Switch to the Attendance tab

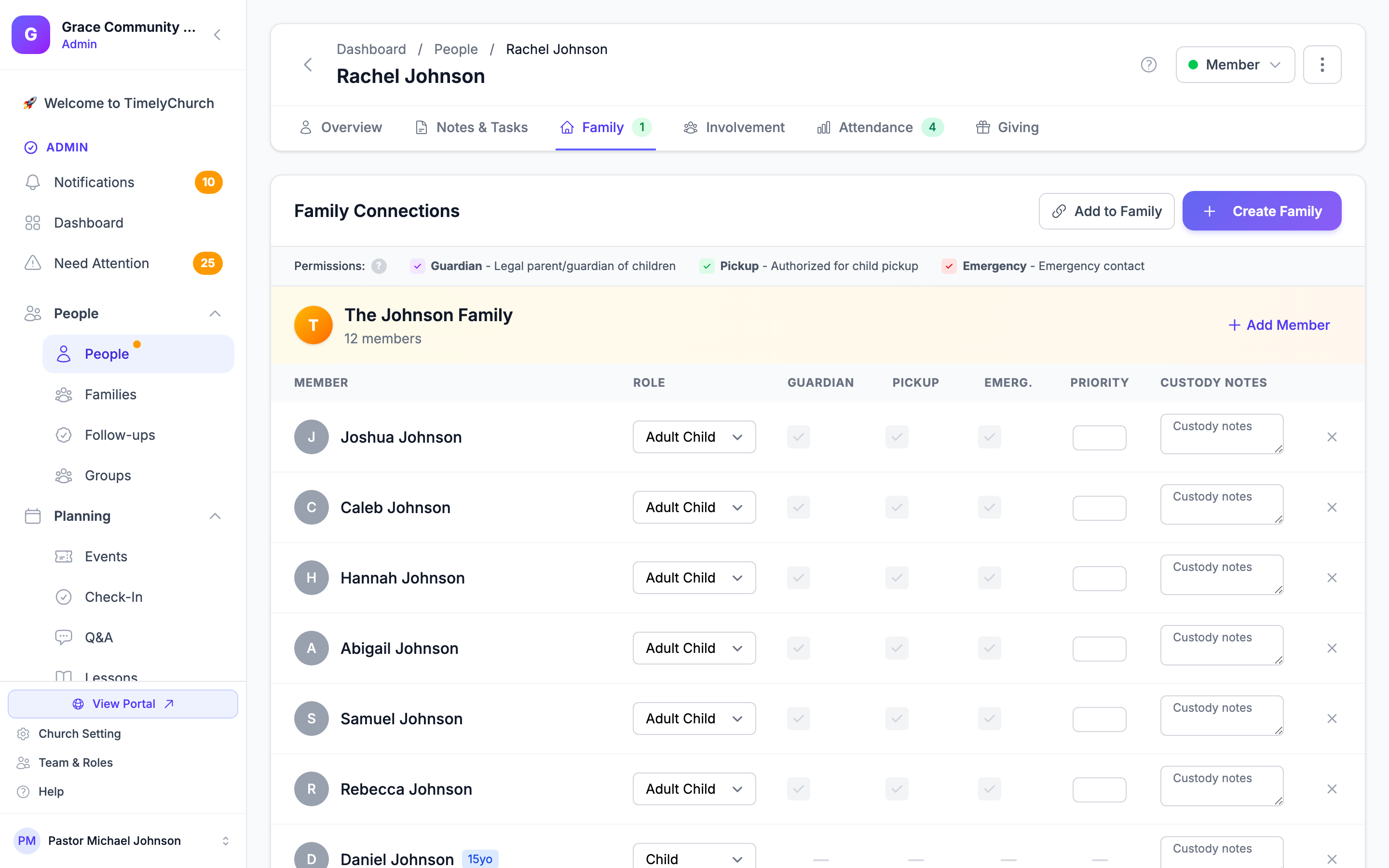[880, 127]
